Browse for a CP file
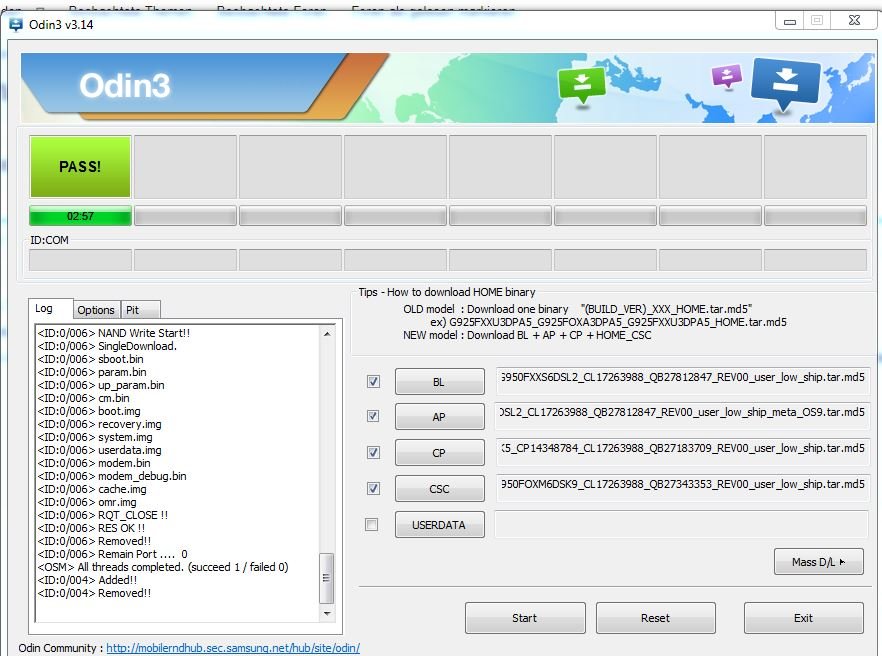 coord(439,453)
